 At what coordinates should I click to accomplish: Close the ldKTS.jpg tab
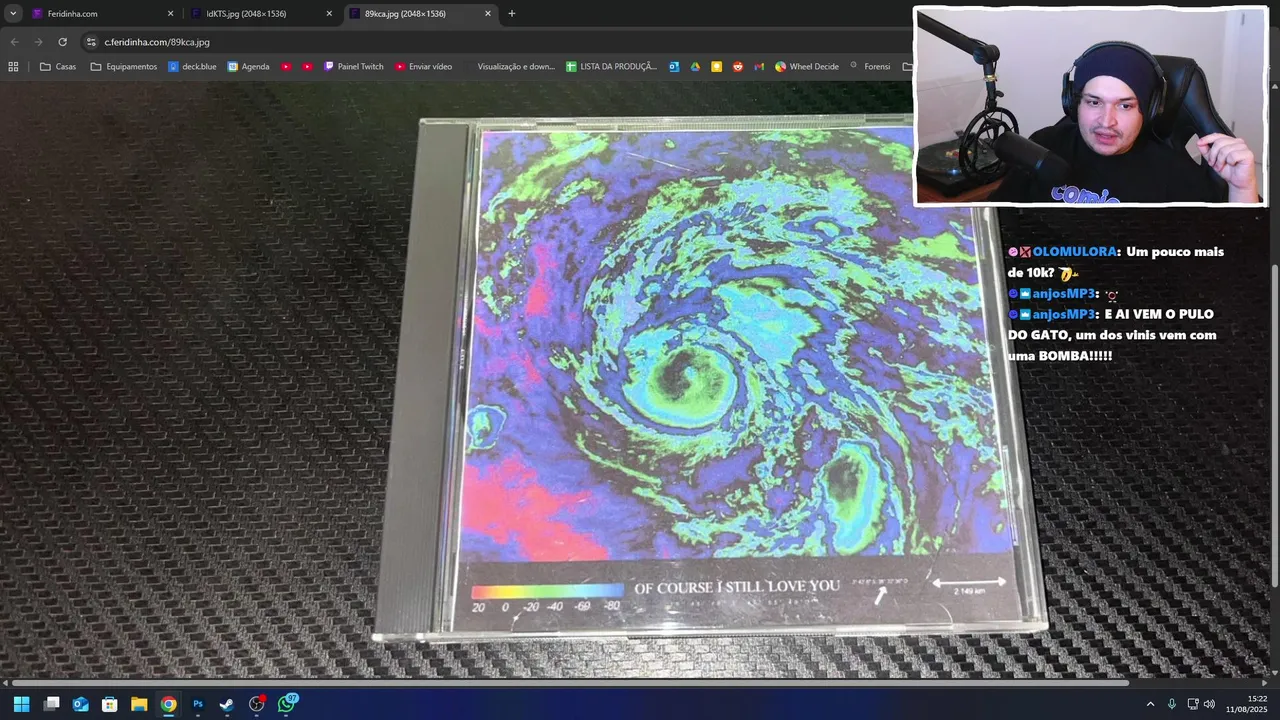(x=329, y=14)
